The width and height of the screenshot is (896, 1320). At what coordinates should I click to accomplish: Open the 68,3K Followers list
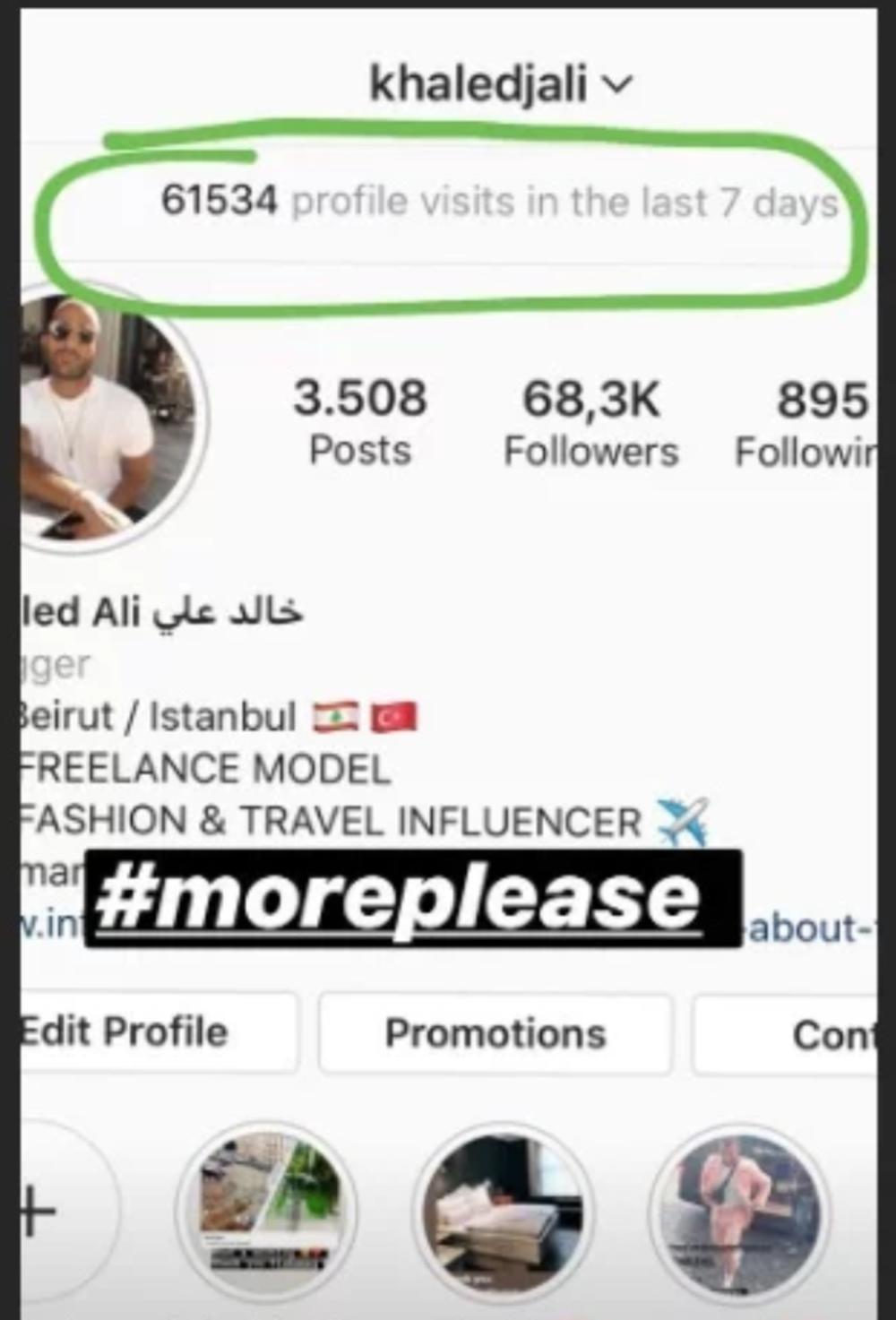[591, 422]
